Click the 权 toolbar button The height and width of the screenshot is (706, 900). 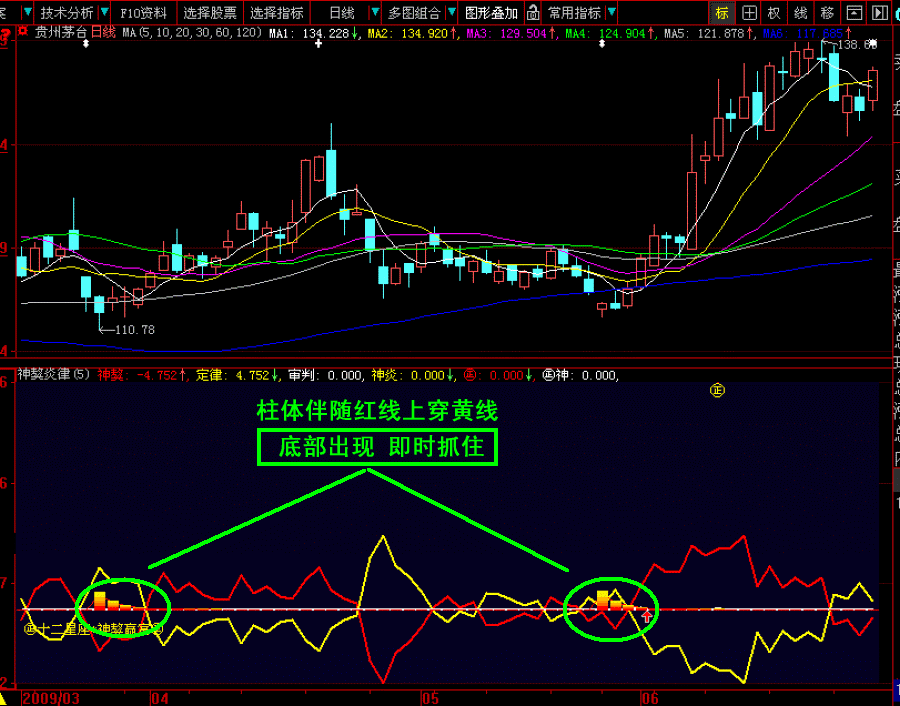(774, 13)
